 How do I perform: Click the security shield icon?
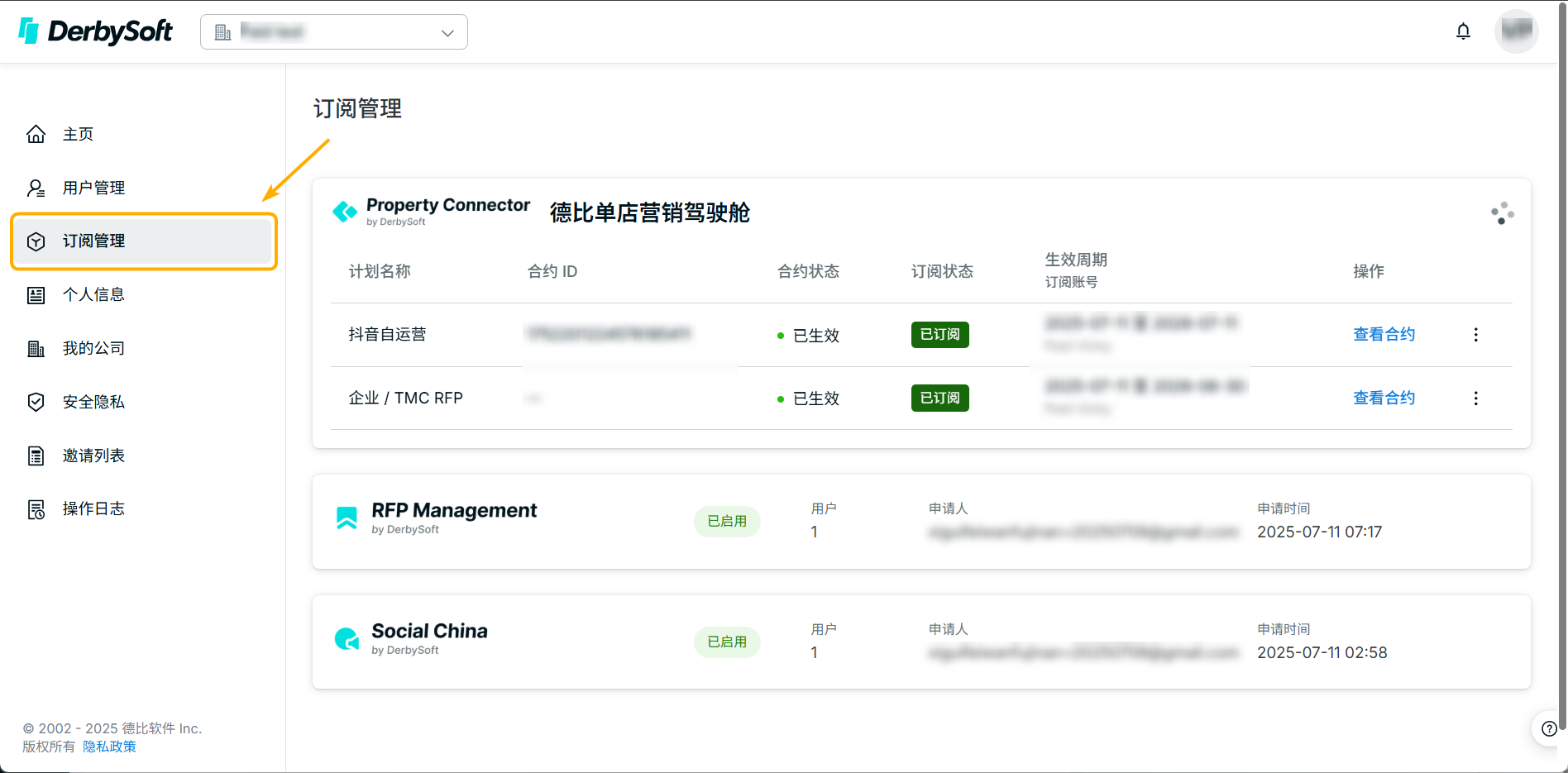(x=36, y=402)
